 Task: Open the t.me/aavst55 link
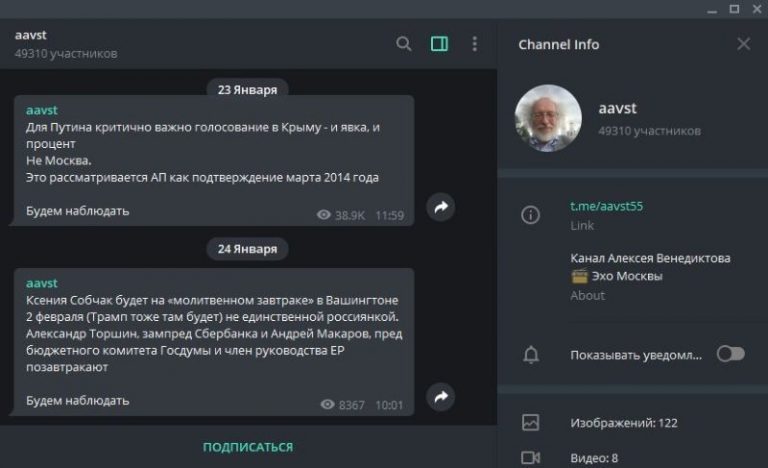[x=606, y=206]
